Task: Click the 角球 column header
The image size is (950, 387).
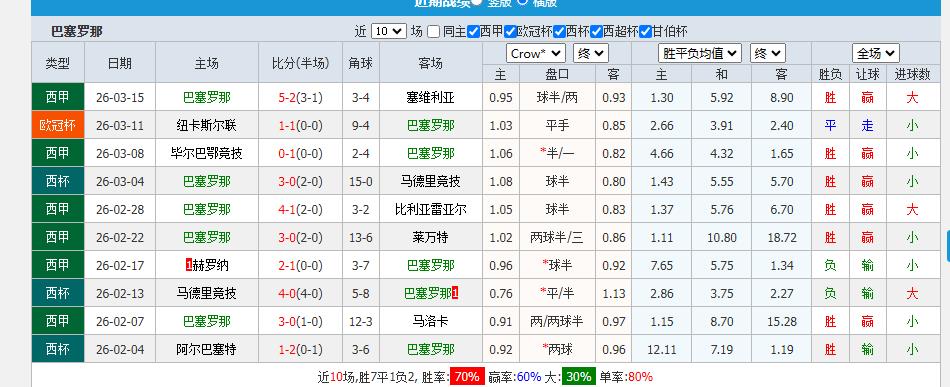Action: tap(360, 63)
